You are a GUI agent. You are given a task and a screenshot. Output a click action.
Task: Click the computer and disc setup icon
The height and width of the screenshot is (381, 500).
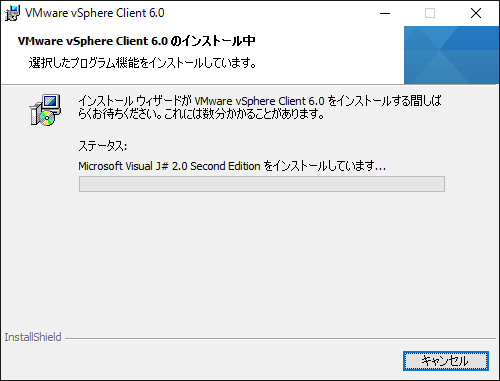(x=45, y=110)
